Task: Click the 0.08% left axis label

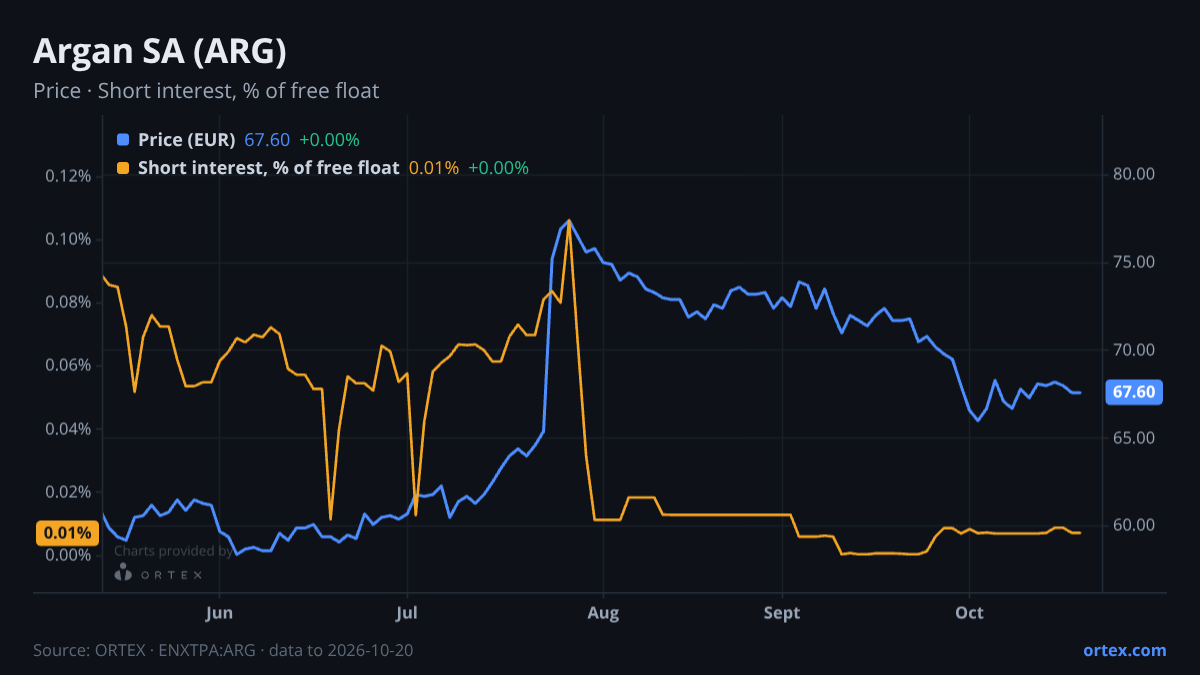Action: point(68,302)
